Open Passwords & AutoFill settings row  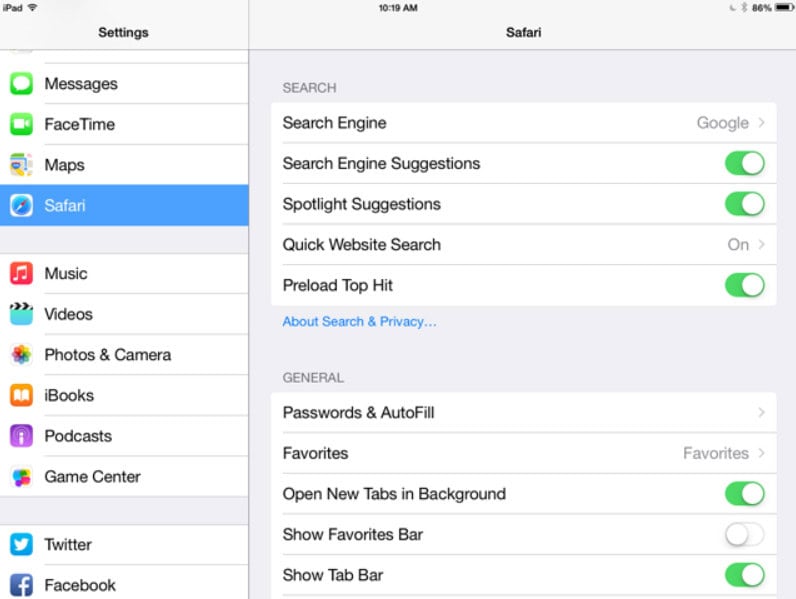pos(523,413)
